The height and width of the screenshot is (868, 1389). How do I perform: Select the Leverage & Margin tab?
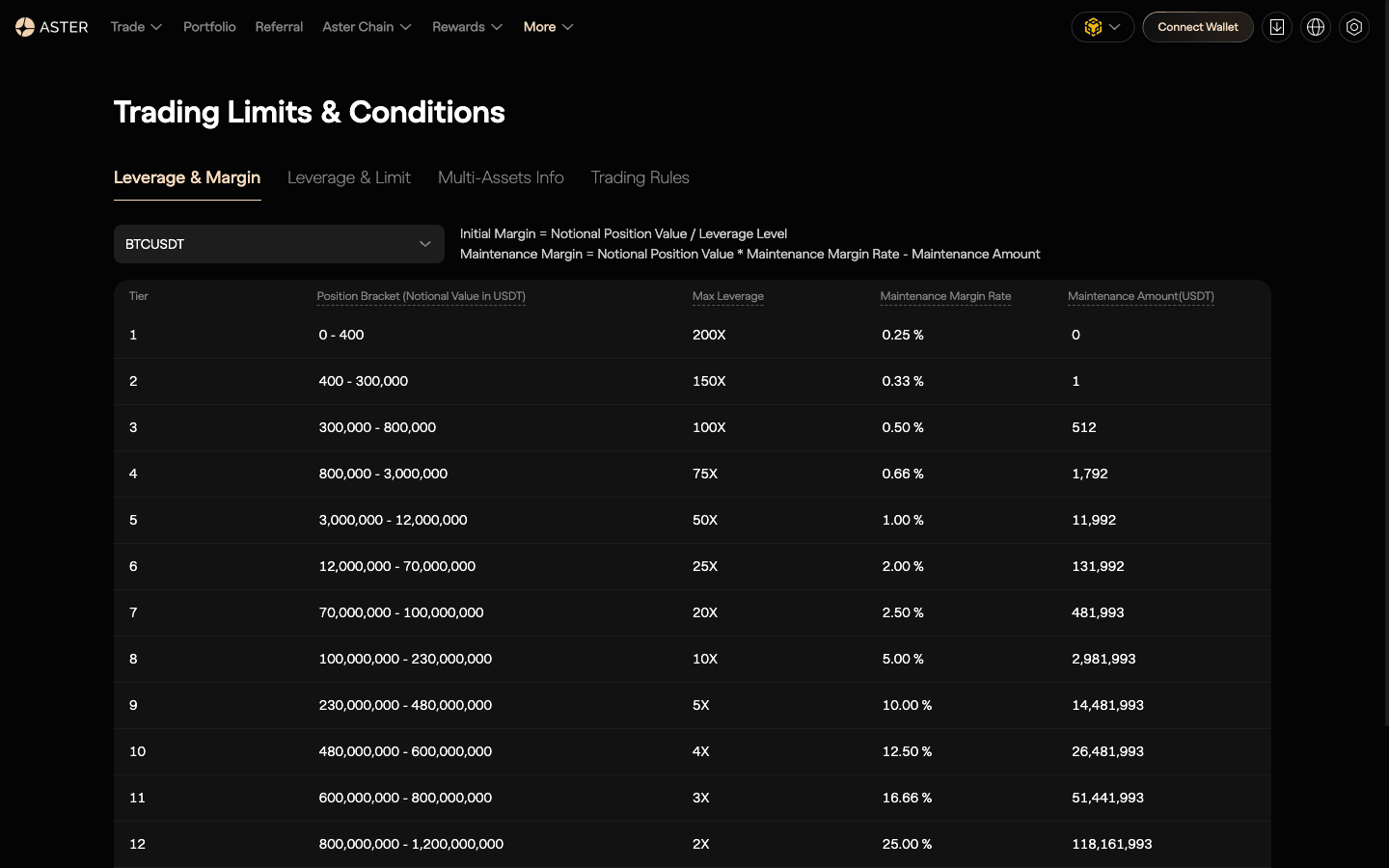point(187,177)
